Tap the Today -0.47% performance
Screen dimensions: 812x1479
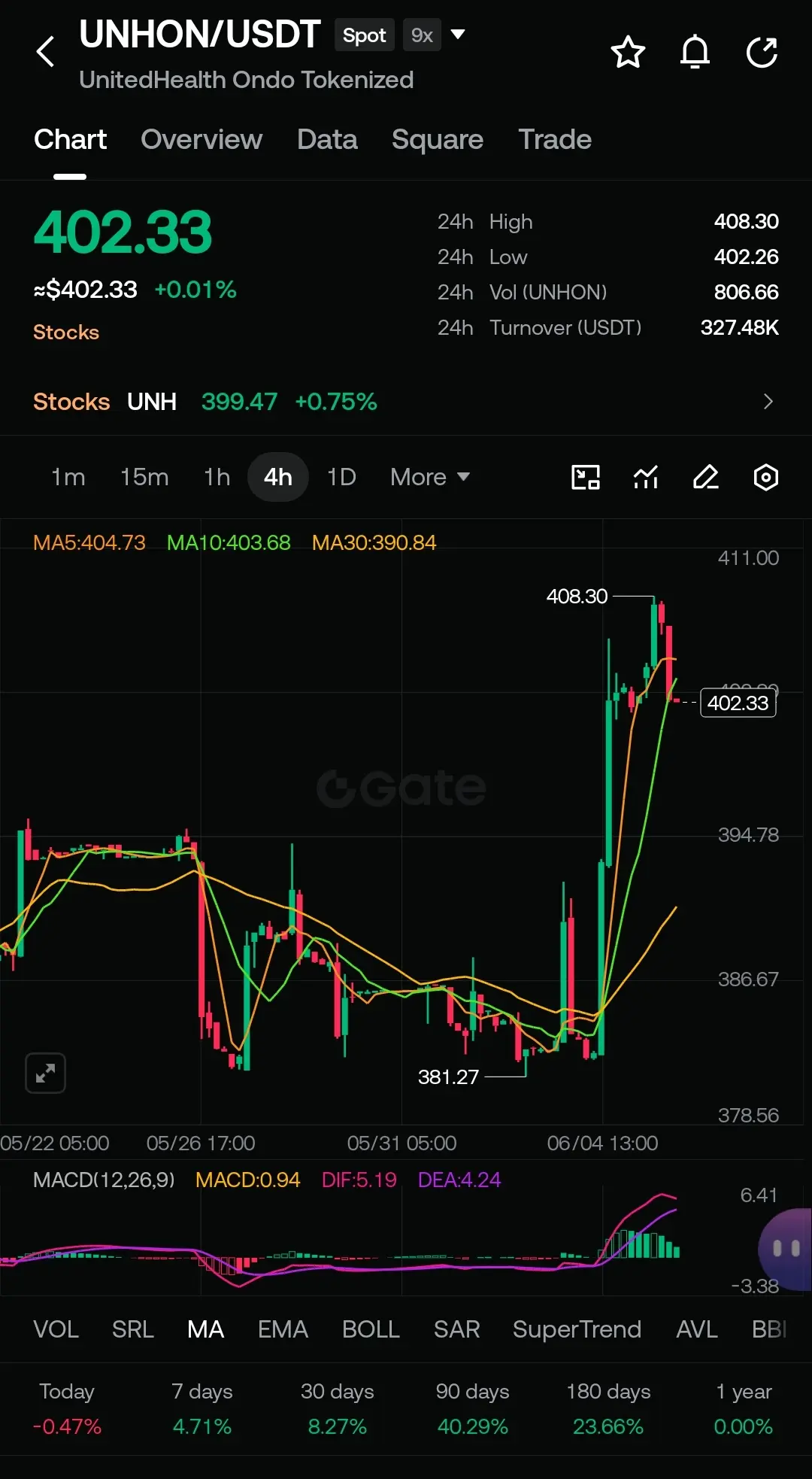click(67, 1409)
